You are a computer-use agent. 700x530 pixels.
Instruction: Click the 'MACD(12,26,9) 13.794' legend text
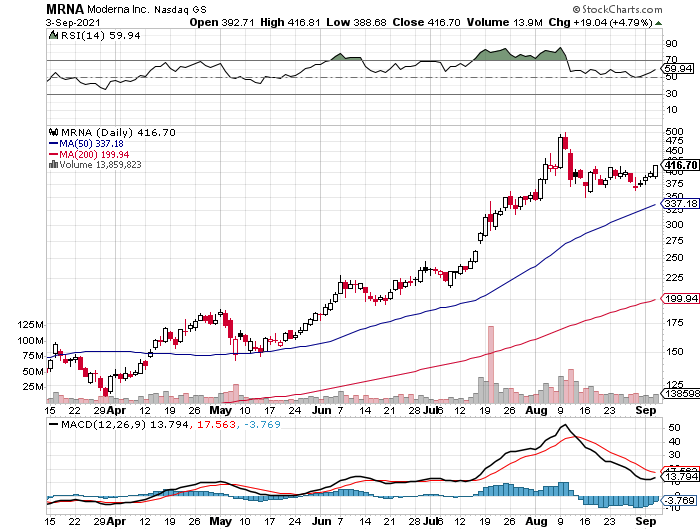click(125, 424)
